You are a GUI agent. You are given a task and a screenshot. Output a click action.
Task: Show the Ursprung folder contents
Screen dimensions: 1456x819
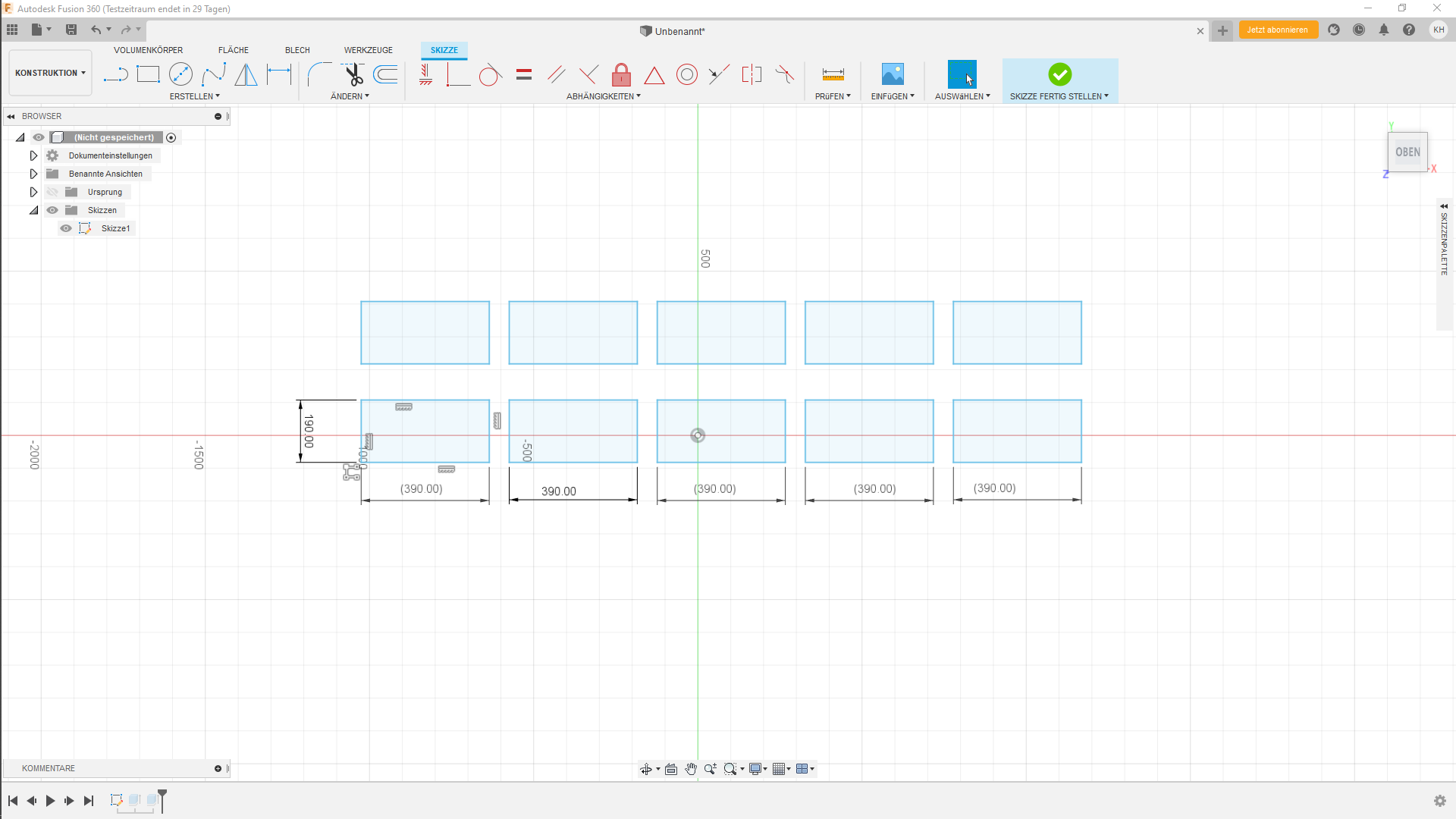33,191
